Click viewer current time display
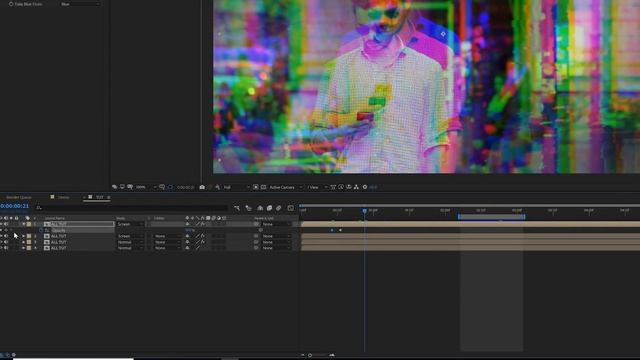This screenshot has height=360, width=640. coord(186,187)
